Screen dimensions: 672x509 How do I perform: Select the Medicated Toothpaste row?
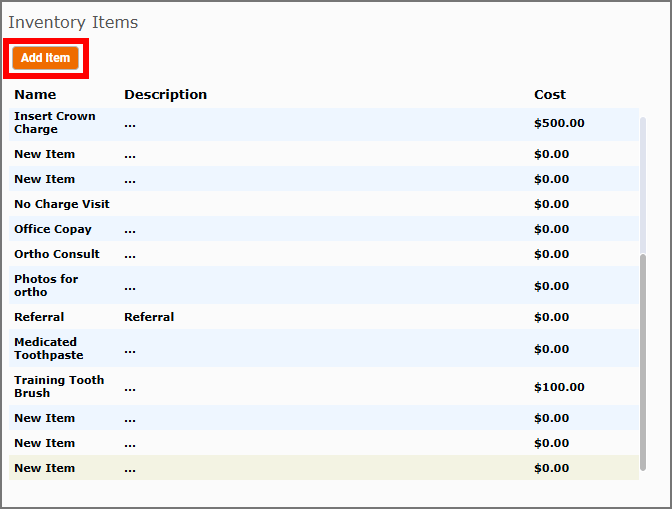click(324, 348)
